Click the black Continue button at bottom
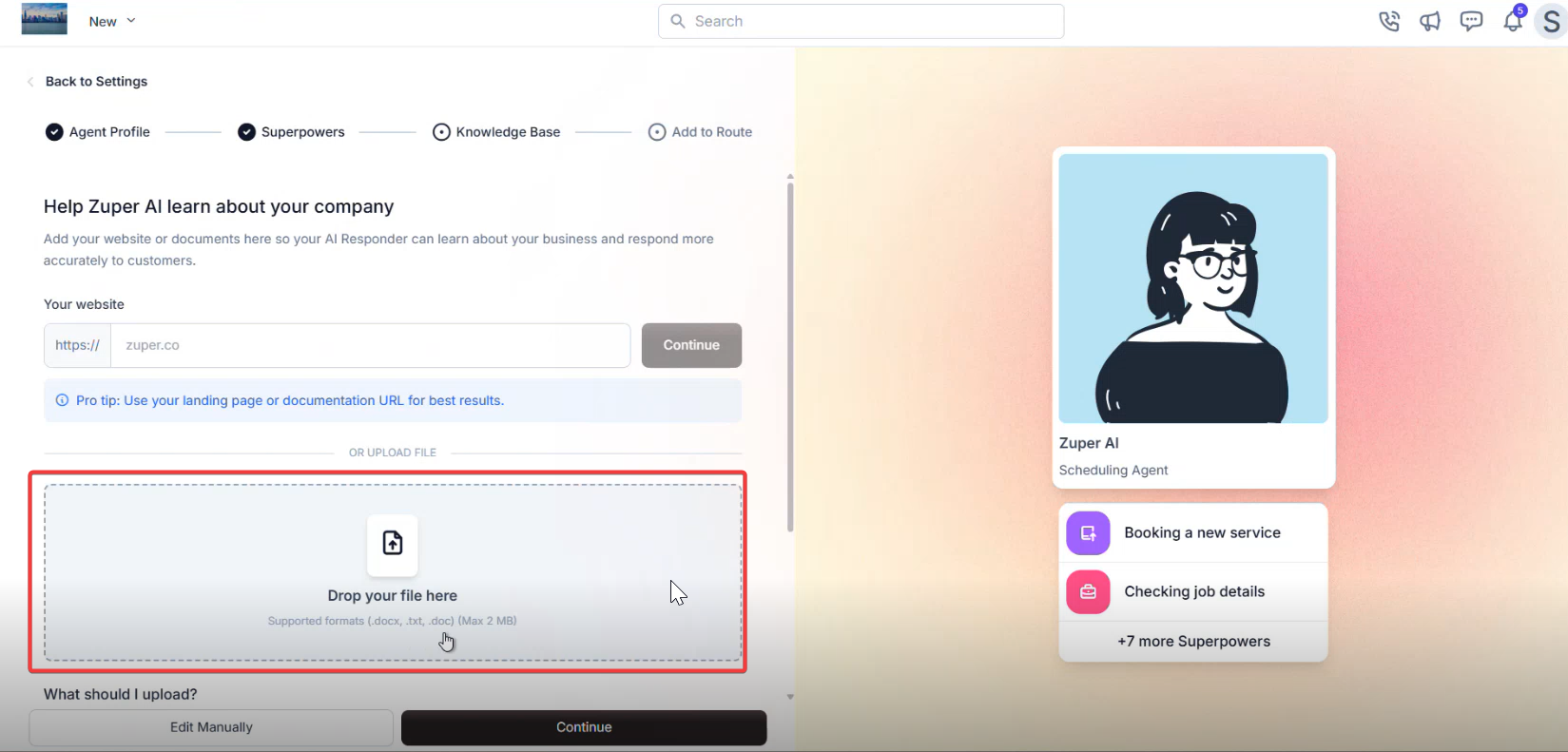1568x752 pixels. pos(584,727)
